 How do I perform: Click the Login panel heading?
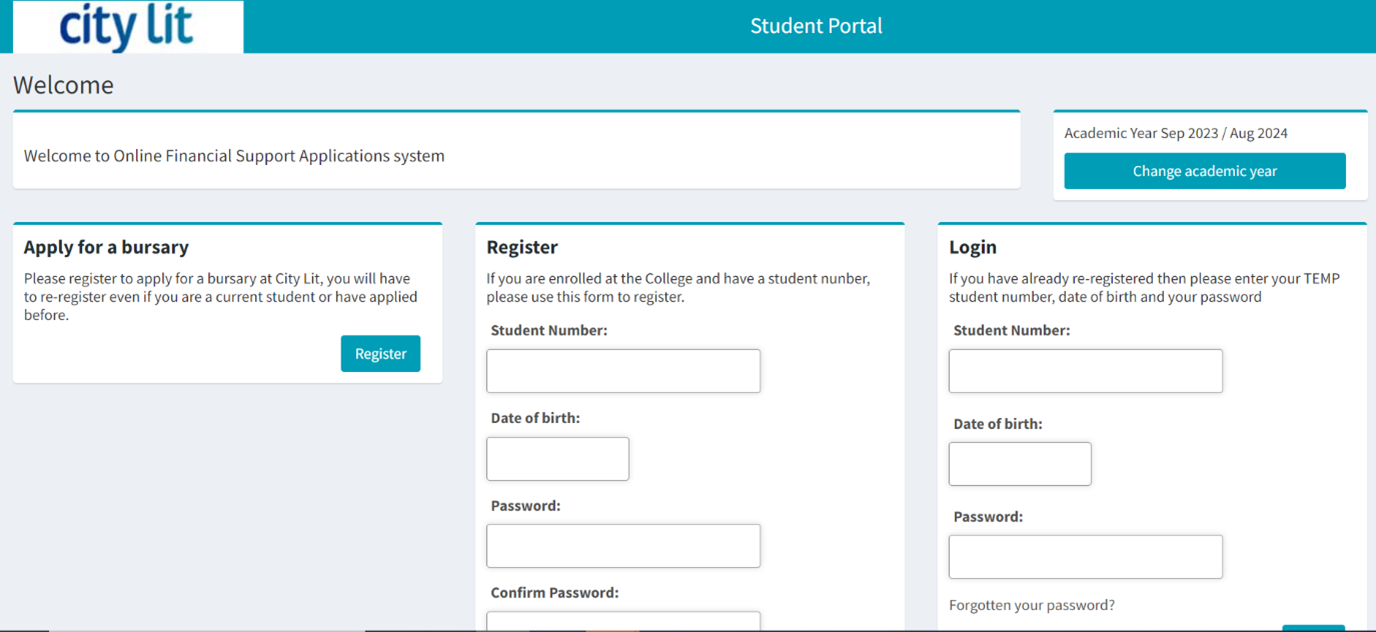972,247
